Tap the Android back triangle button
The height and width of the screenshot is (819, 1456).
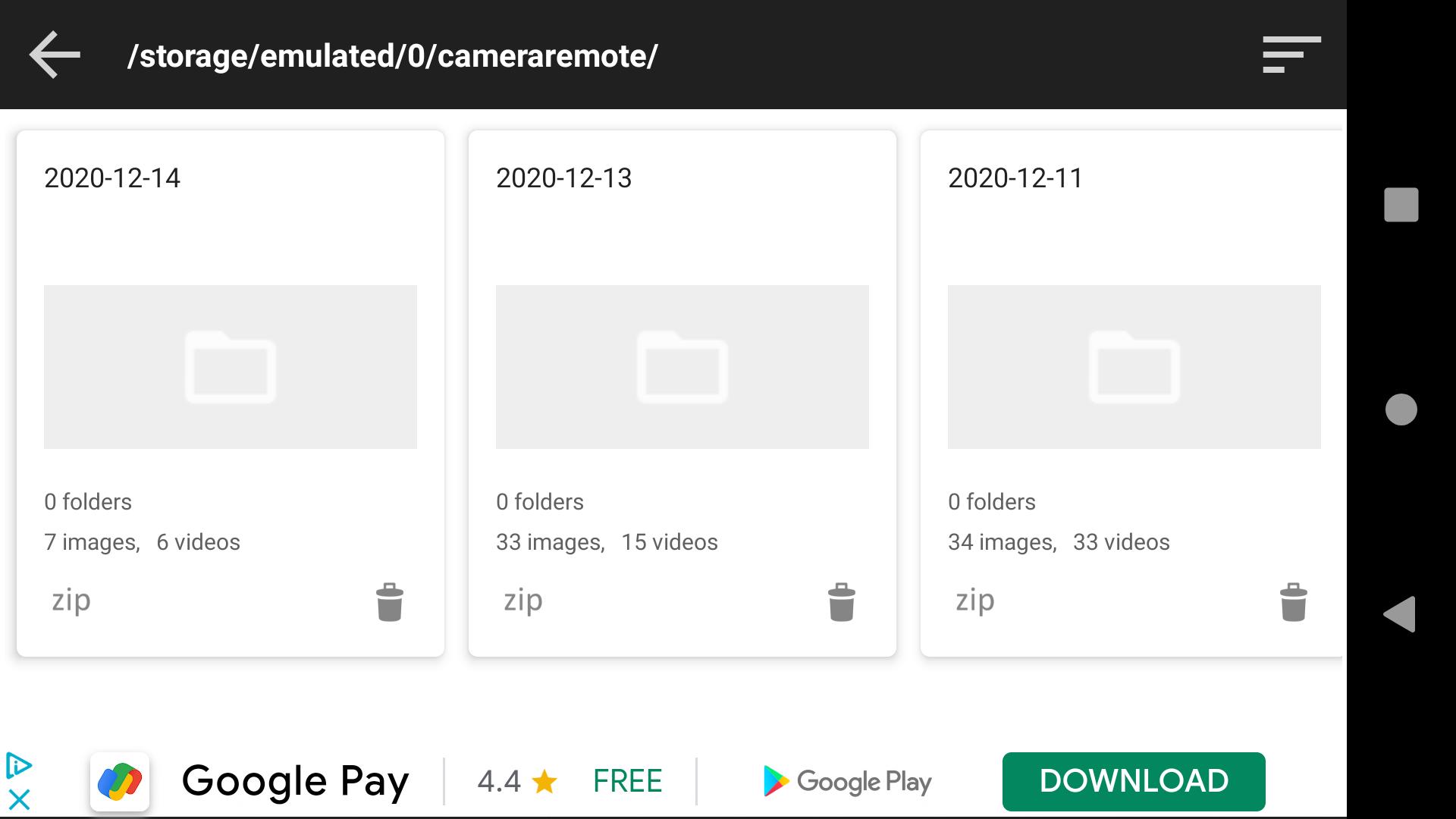click(x=1400, y=613)
